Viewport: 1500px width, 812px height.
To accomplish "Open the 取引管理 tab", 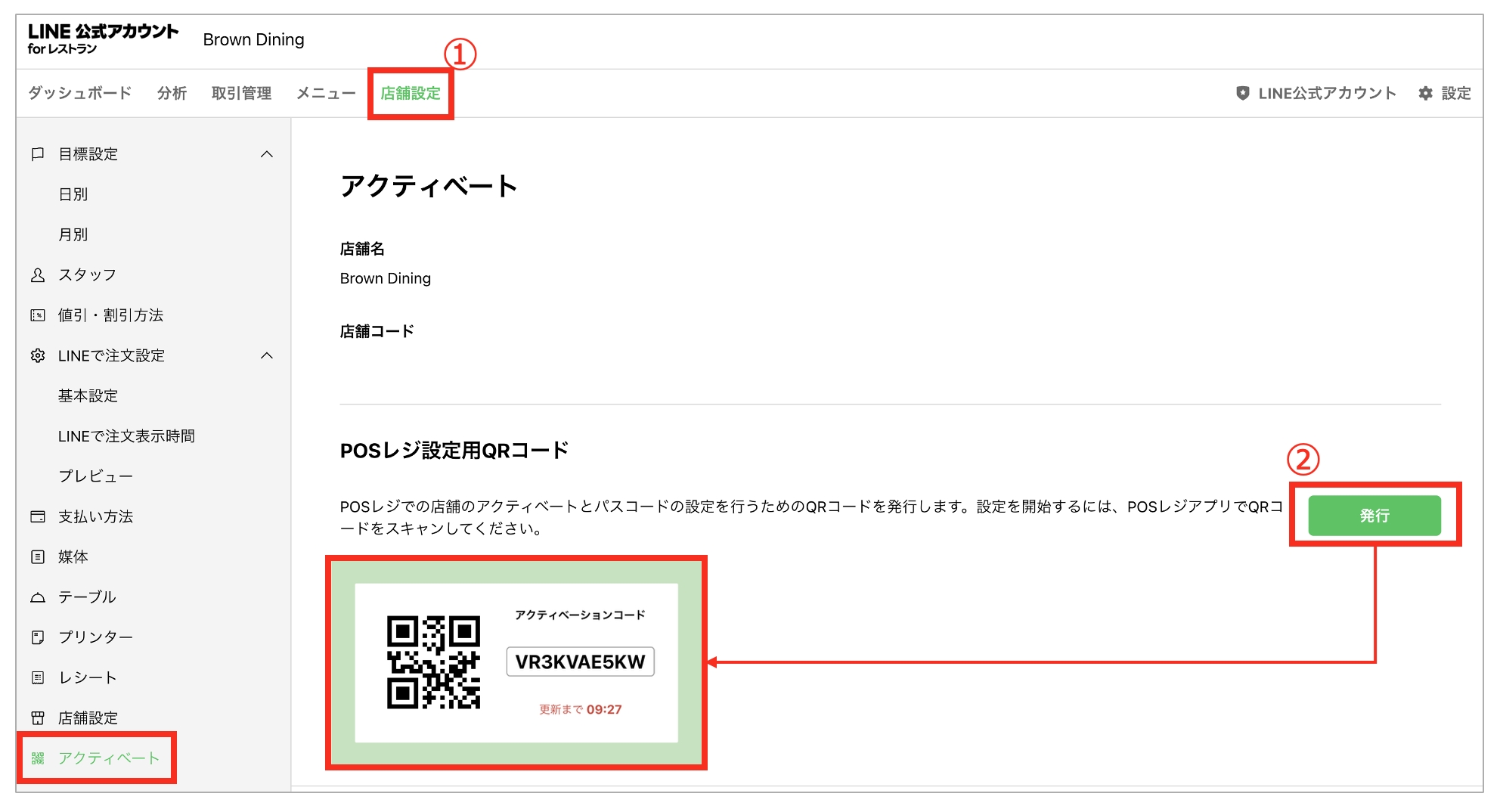I will [x=241, y=92].
